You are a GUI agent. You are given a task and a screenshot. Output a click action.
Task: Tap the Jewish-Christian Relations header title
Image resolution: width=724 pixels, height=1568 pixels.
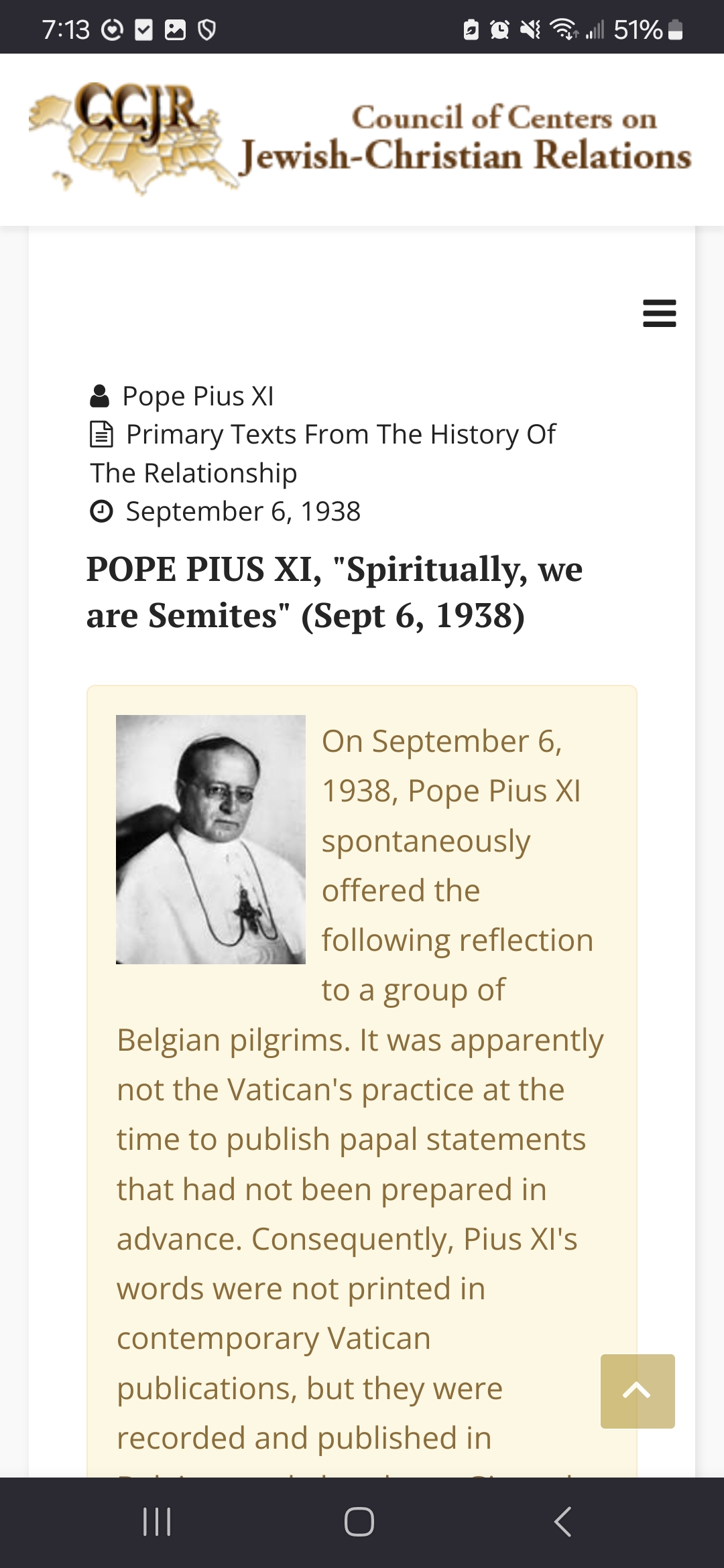(x=465, y=155)
